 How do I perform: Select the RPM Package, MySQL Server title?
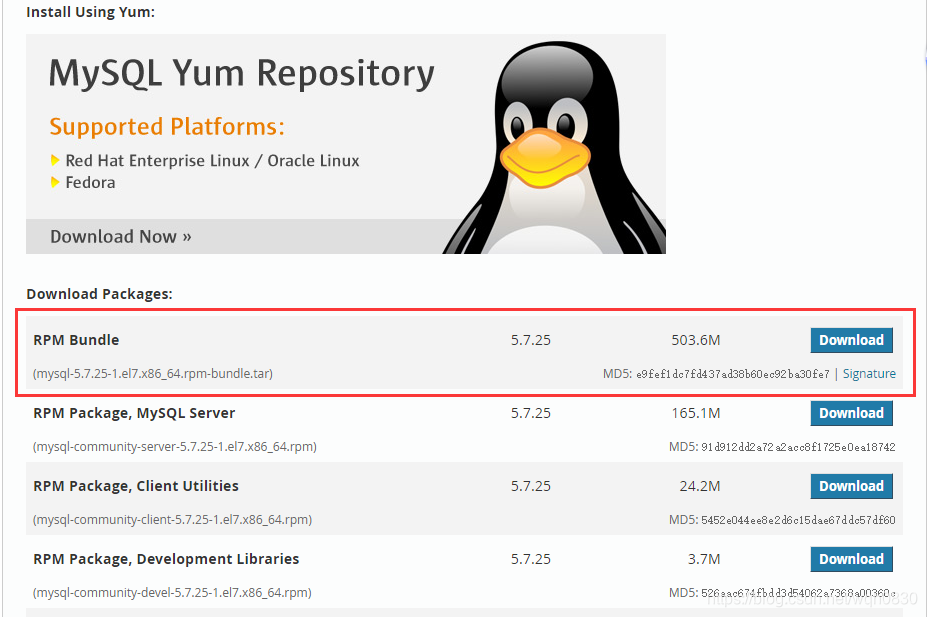click(134, 413)
